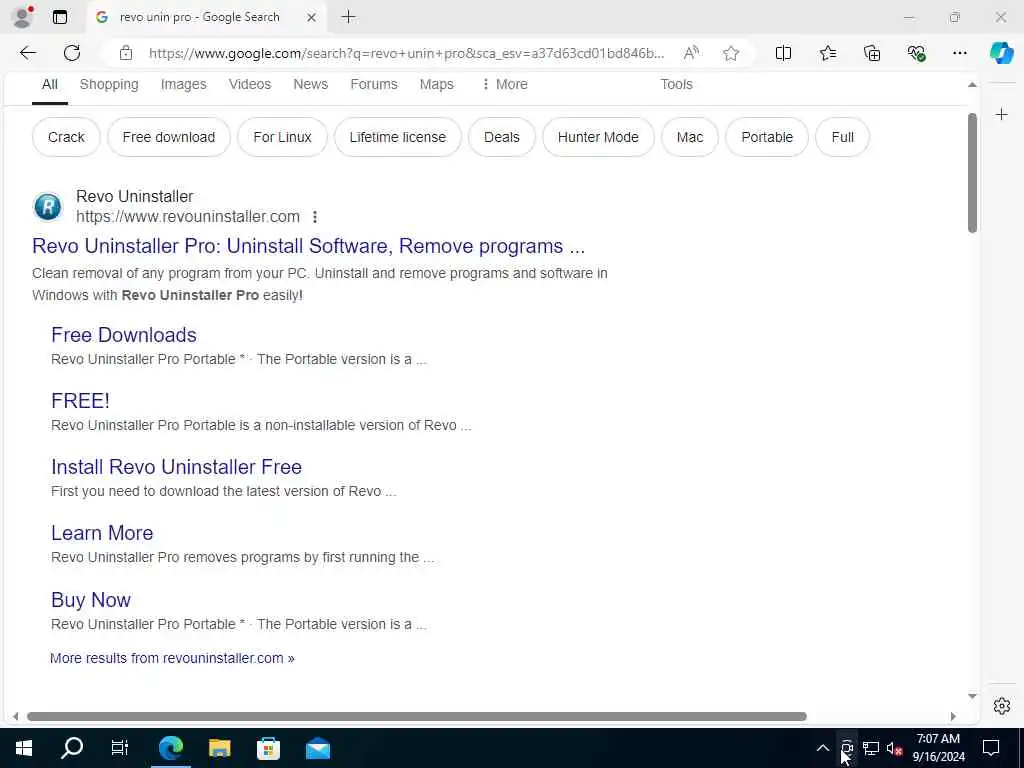Open the FREE! sitelink

pos(80,401)
